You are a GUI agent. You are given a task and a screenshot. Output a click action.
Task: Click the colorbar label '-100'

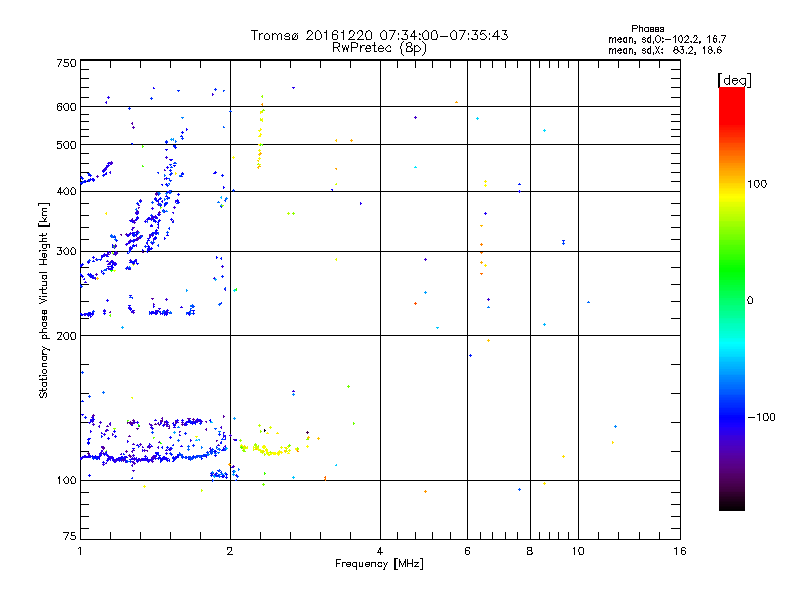coord(761,417)
